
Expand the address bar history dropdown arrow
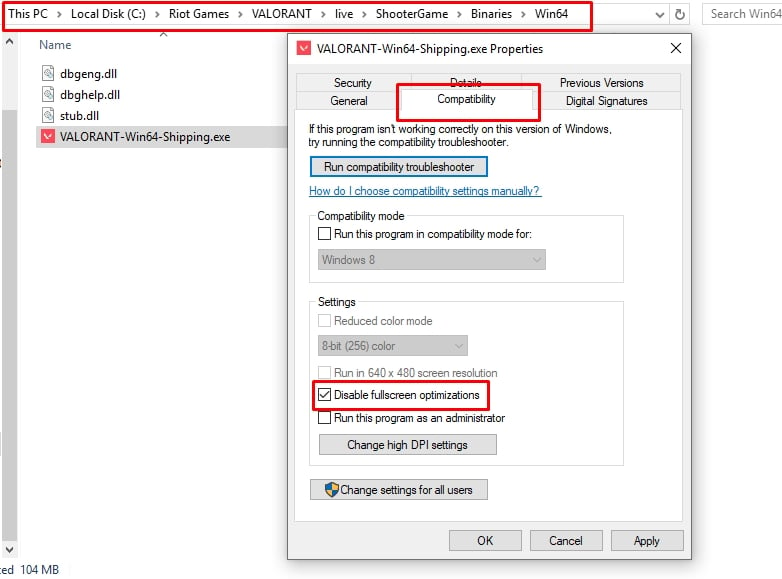tap(658, 15)
